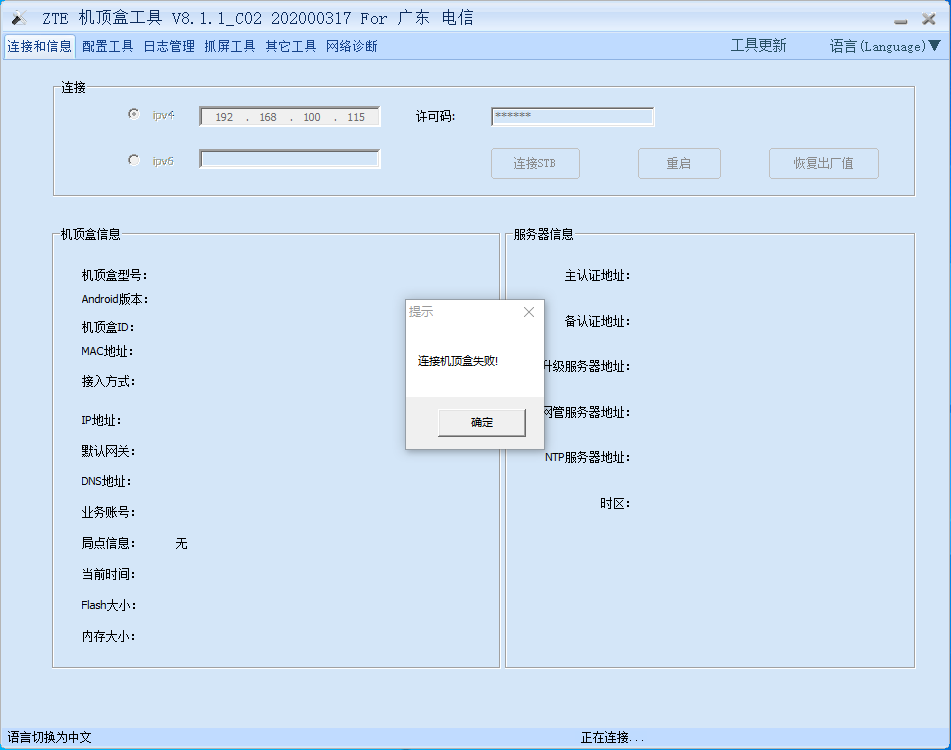Open the 其它工具 tab
Image resolution: width=951 pixels, height=750 pixels.
pos(291,46)
